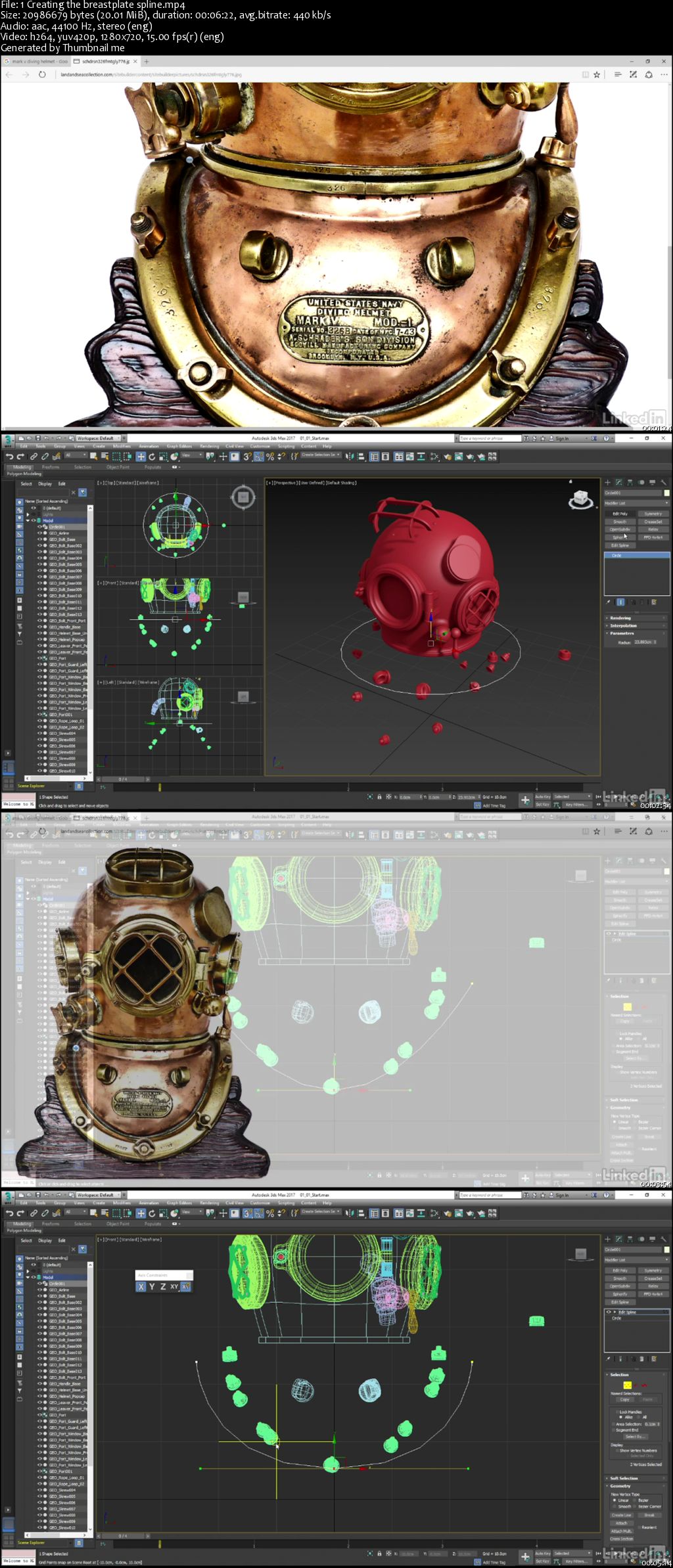Switch to the Freeform ribbon tab in the 00:05:14 frame
The width and height of the screenshot is (673, 1568).
(51, 1223)
